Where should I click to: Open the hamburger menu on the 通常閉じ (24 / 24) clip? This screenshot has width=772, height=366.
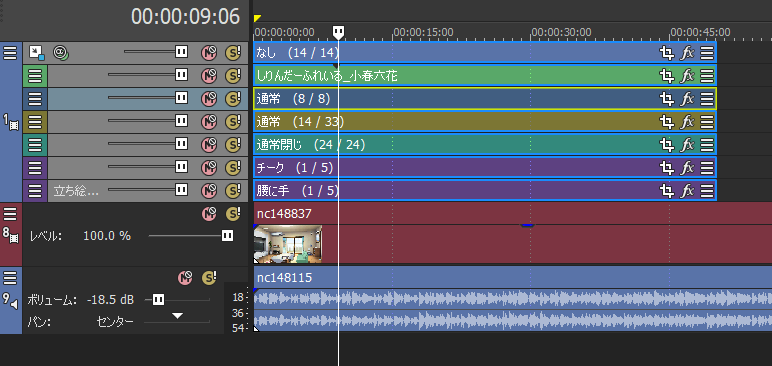[x=707, y=145]
